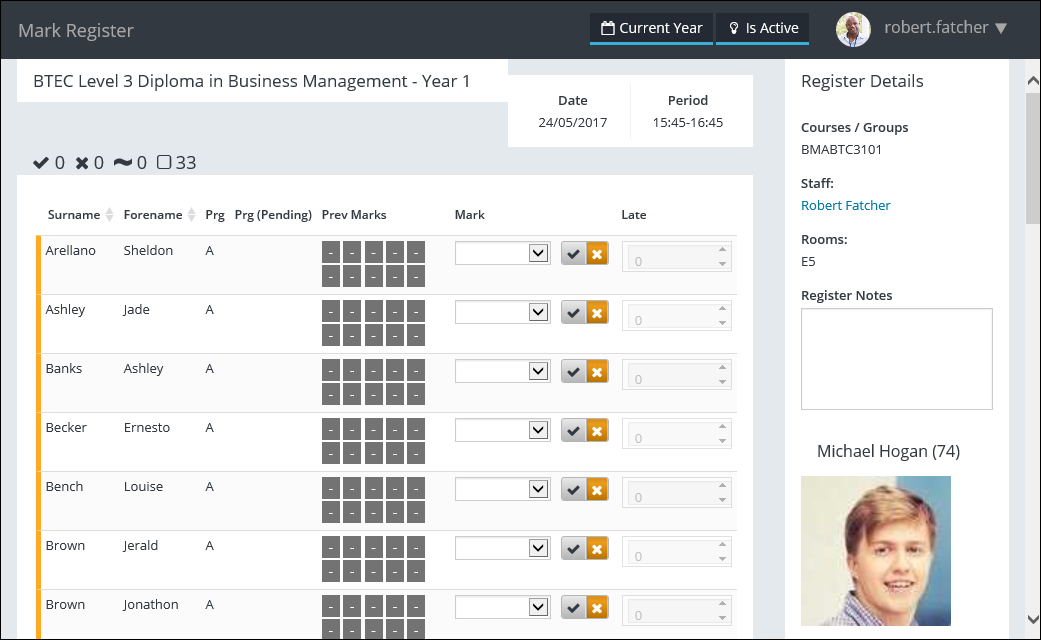Increase Late minutes for Sheldon Arellano
The image size is (1041, 640).
722,250
